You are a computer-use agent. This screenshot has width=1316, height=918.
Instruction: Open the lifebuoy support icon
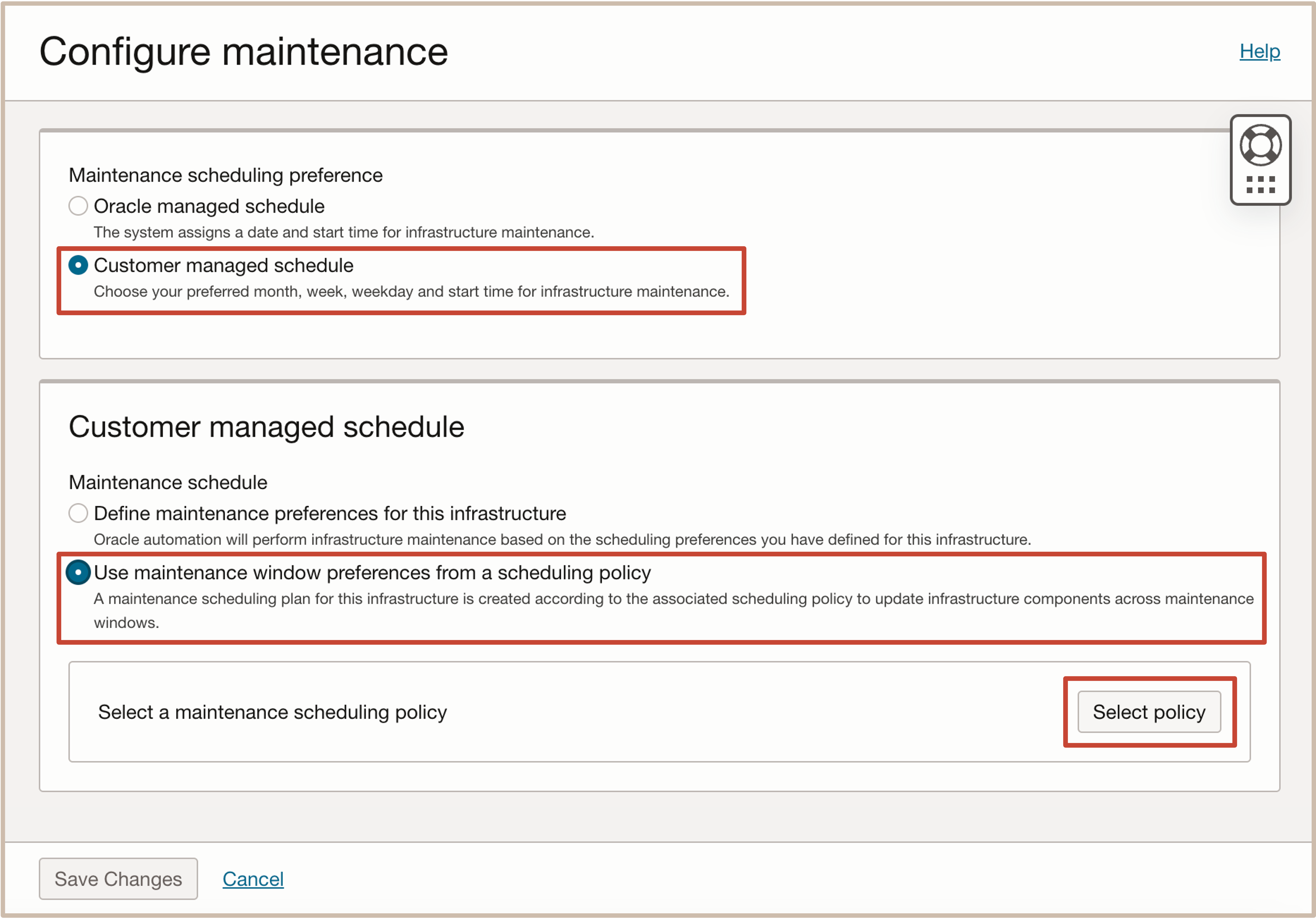coord(1260,144)
